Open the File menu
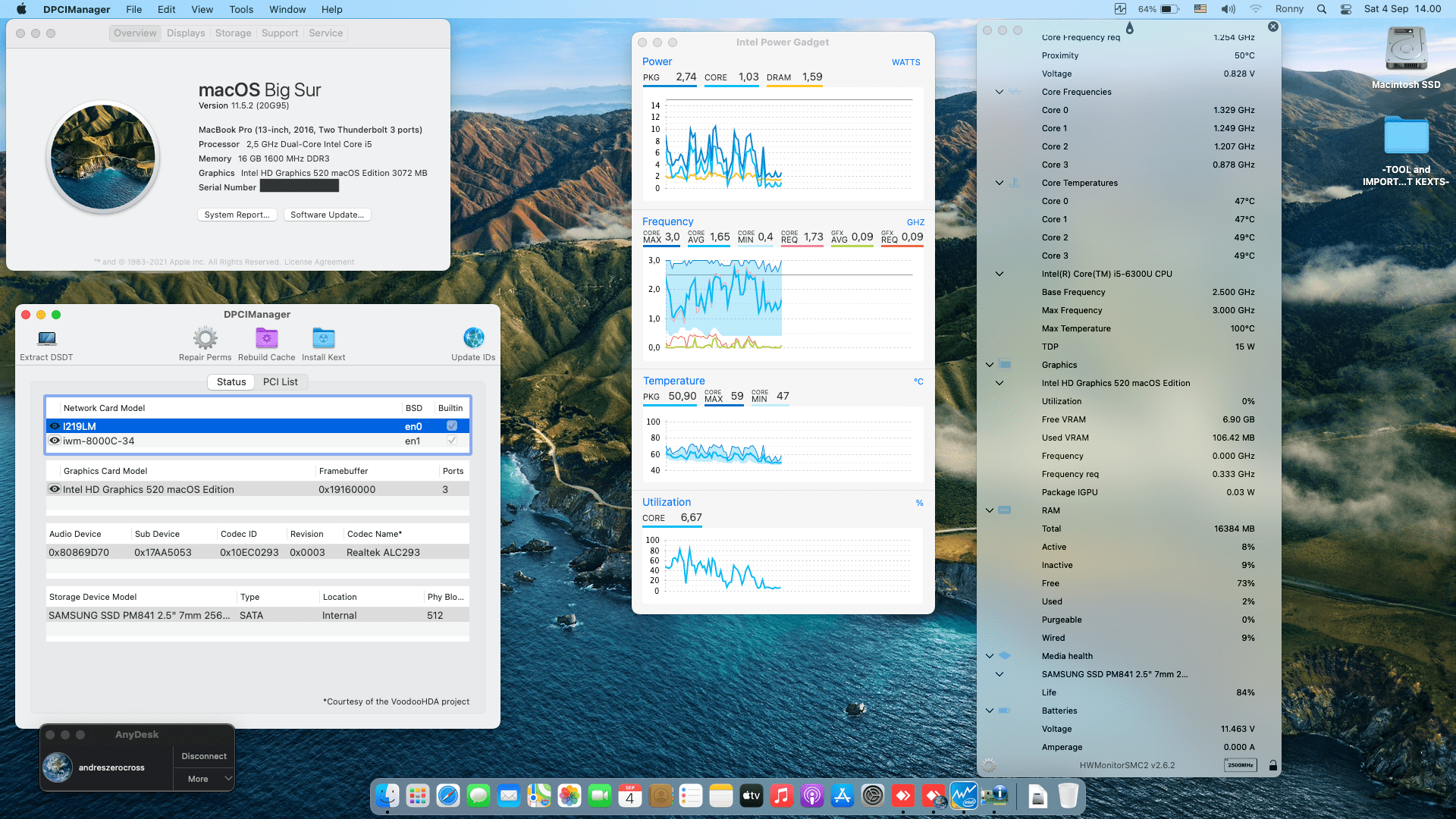This screenshot has height=819, width=1456. tap(133, 9)
